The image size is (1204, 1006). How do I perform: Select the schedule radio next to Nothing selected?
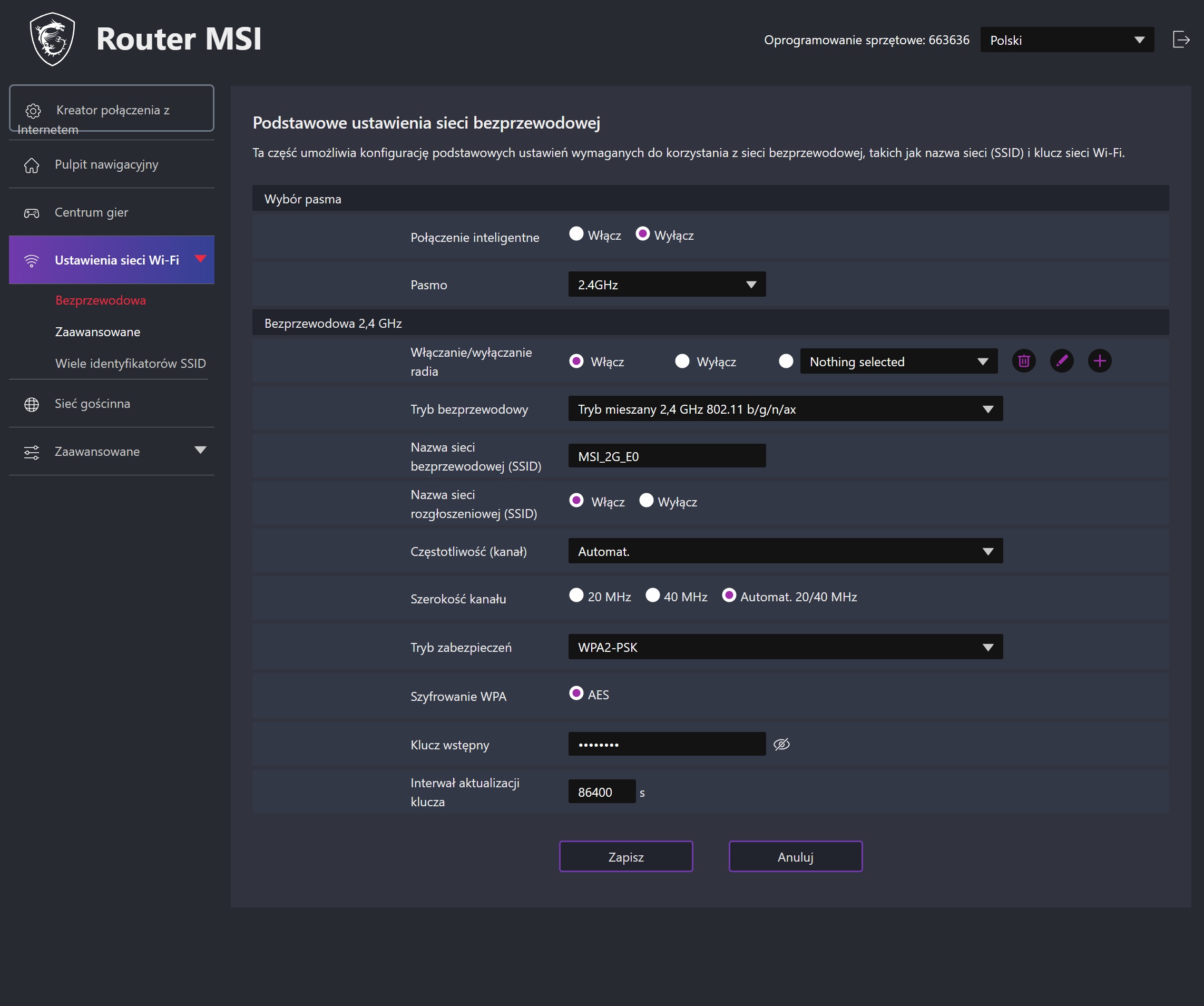pos(786,361)
